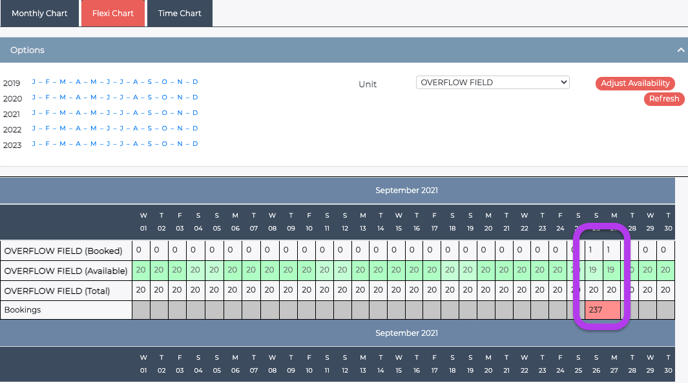The image size is (688, 383).
Task: Open the Time Chart tab
Action: pyautogui.click(x=179, y=13)
